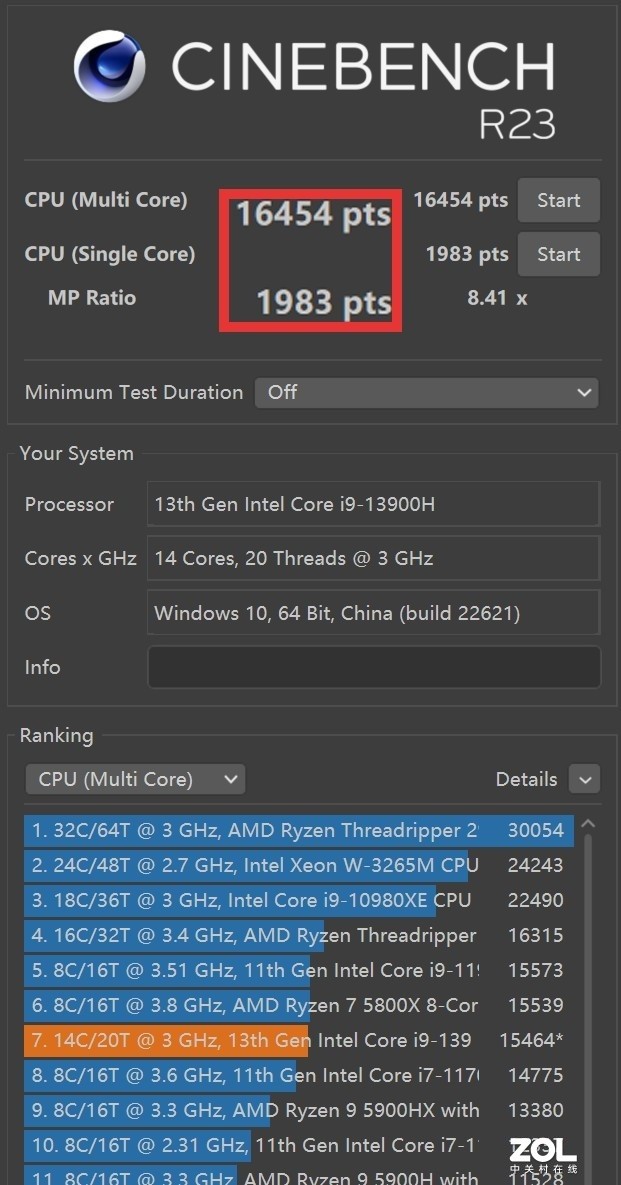Viewport: 621px width, 1185px height.
Task: Expand the ranking Details dropdown arrow
Action: coord(584,779)
